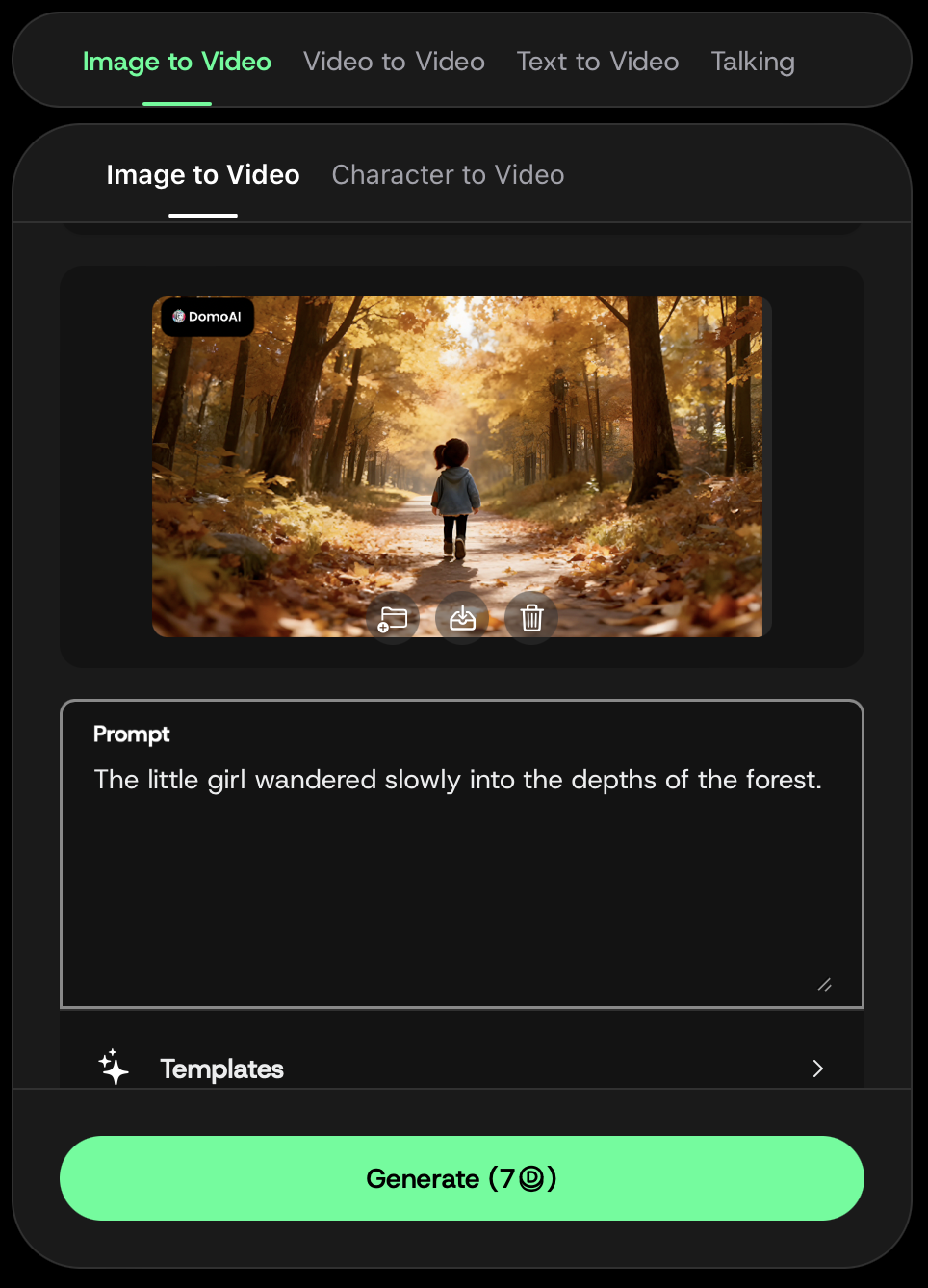Click the DomoAI watermark badge
The width and height of the screenshot is (928, 1288).
(208, 317)
